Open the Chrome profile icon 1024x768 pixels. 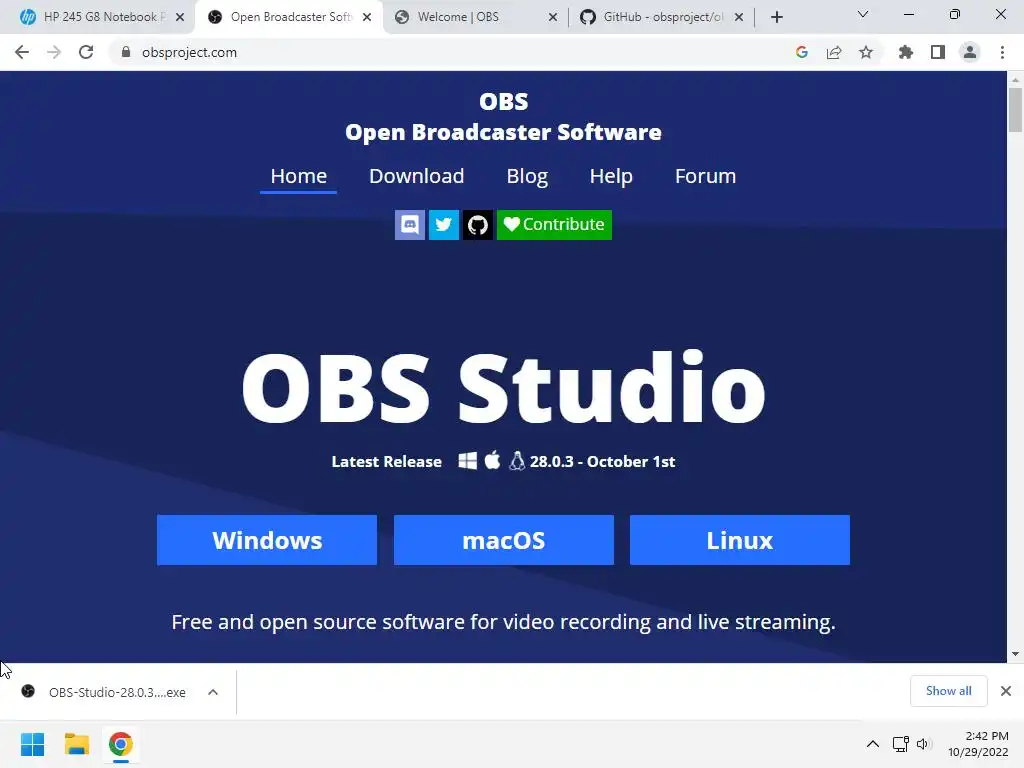click(x=970, y=52)
